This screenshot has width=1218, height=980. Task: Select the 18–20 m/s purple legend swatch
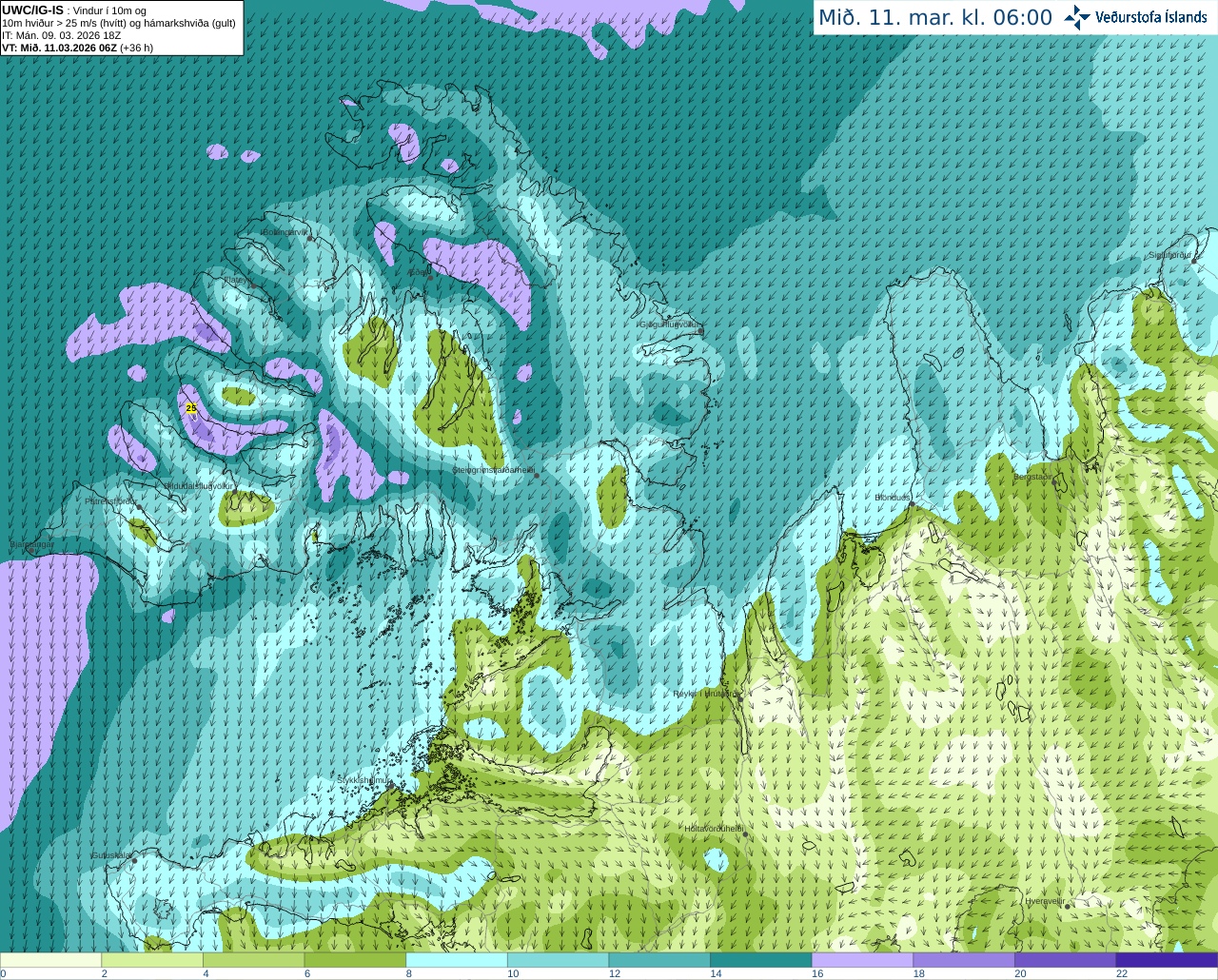[x=964, y=960]
